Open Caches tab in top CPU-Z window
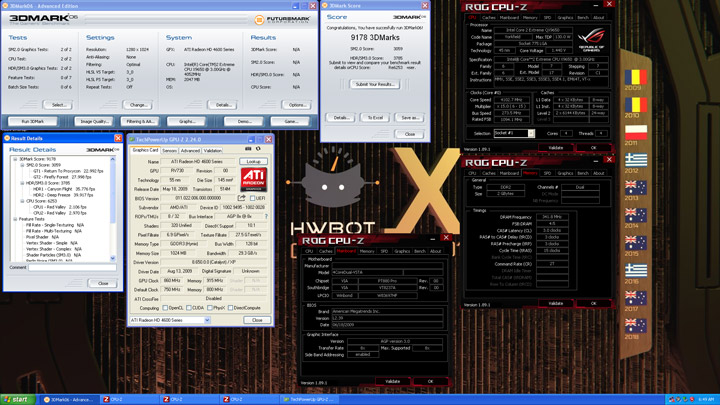The height and width of the screenshot is (405, 720). click(x=489, y=17)
